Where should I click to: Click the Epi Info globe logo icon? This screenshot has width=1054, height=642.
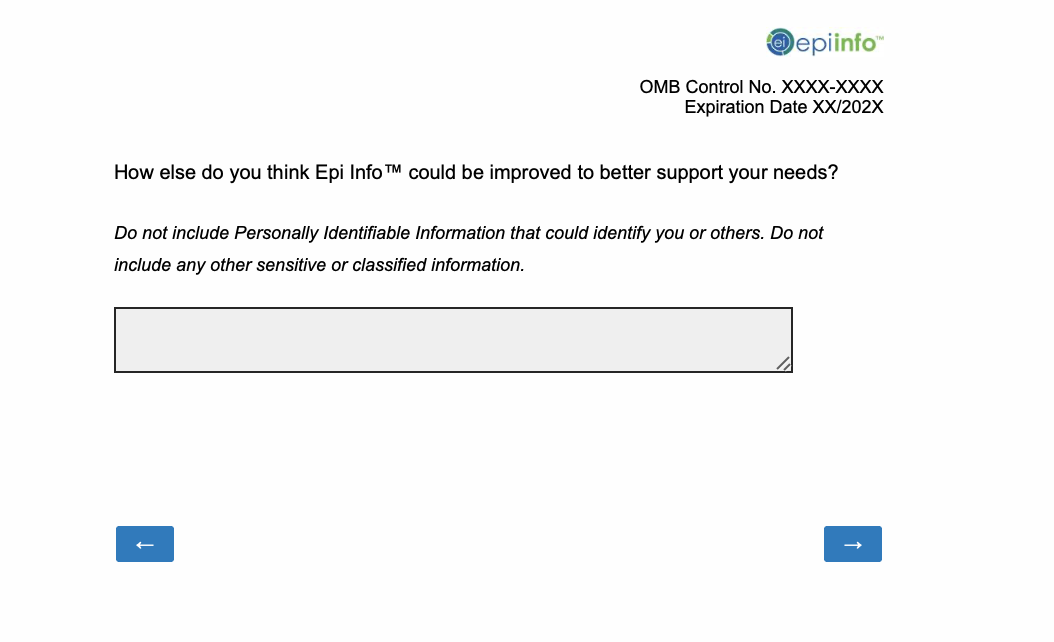[779, 42]
